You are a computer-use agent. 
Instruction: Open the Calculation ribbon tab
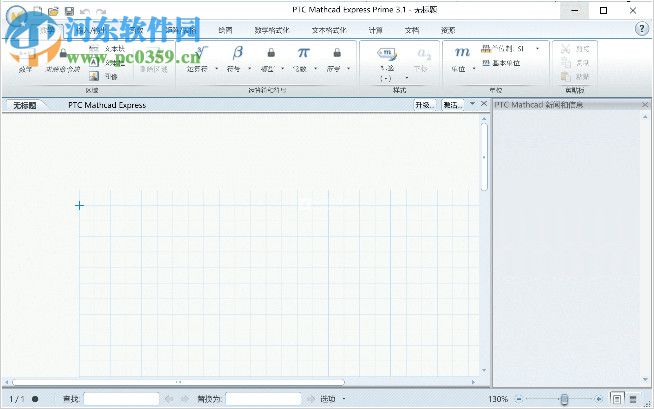[x=375, y=30]
